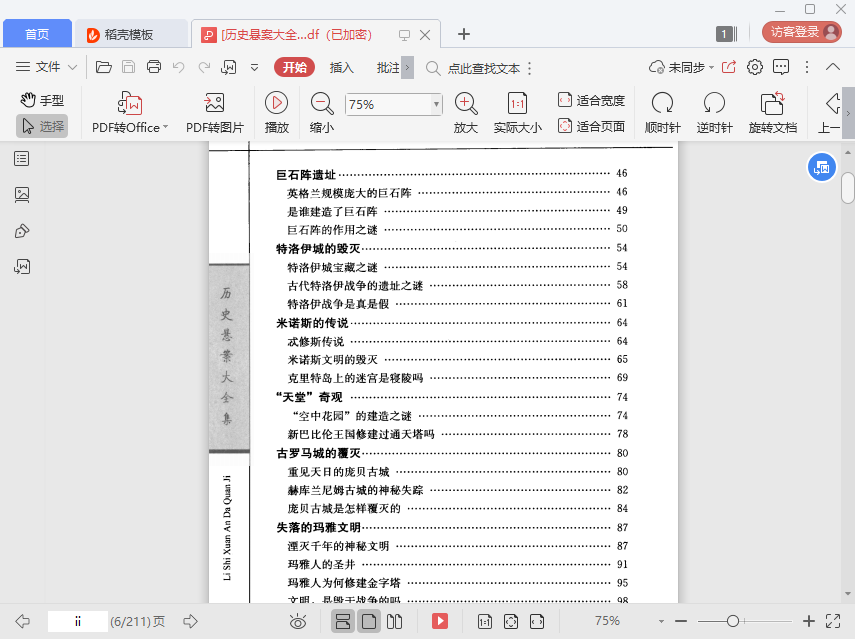This screenshot has width=855, height=639.
Task: Choose 适合宽度 fit width
Action: [592, 100]
